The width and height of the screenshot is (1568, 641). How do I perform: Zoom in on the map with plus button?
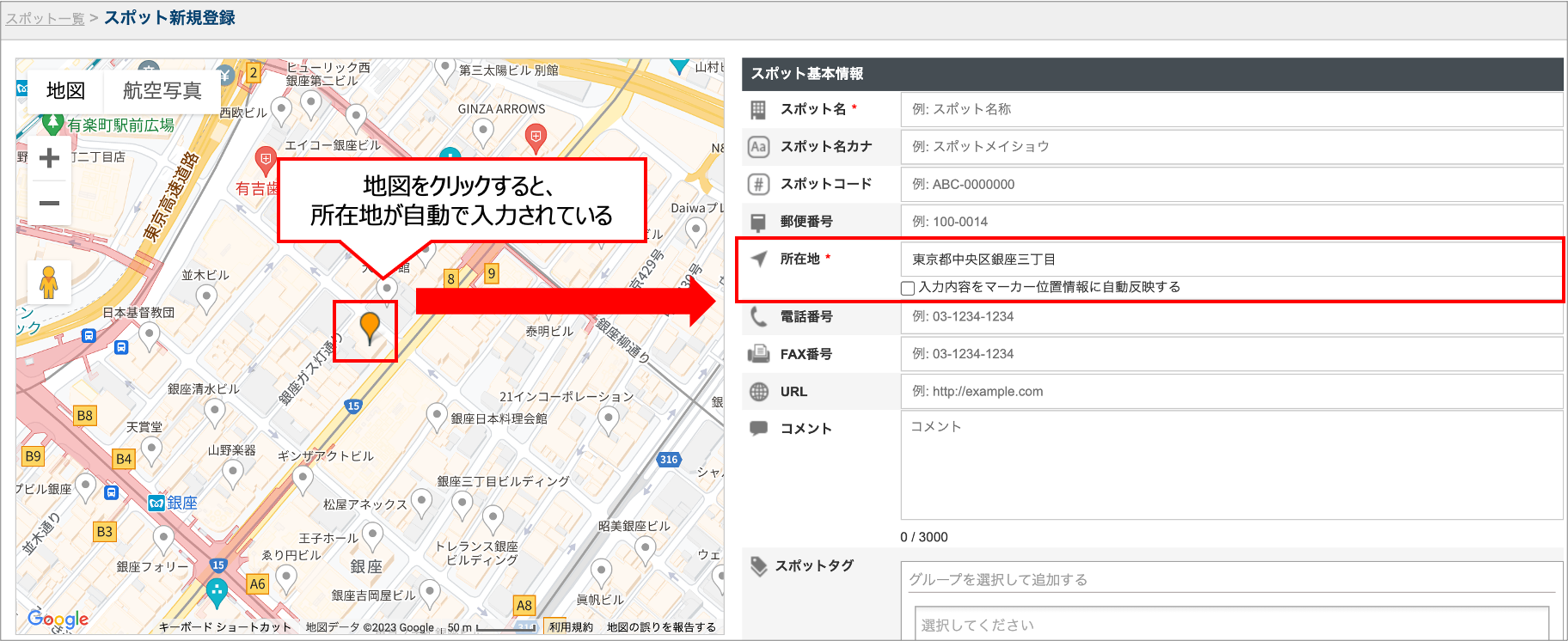pyautogui.click(x=50, y=158)
